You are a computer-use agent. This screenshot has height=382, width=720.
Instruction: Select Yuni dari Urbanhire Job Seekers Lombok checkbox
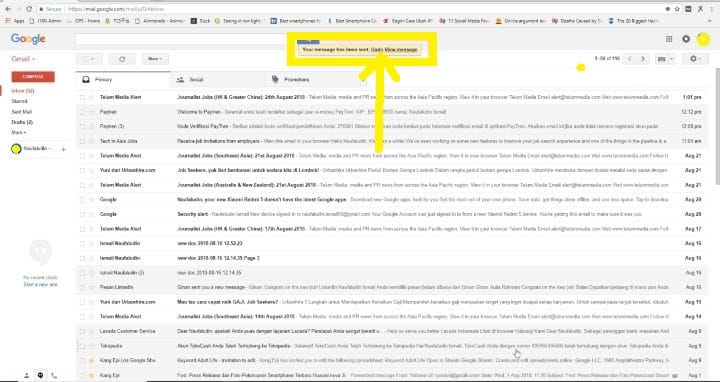[82, 170]
